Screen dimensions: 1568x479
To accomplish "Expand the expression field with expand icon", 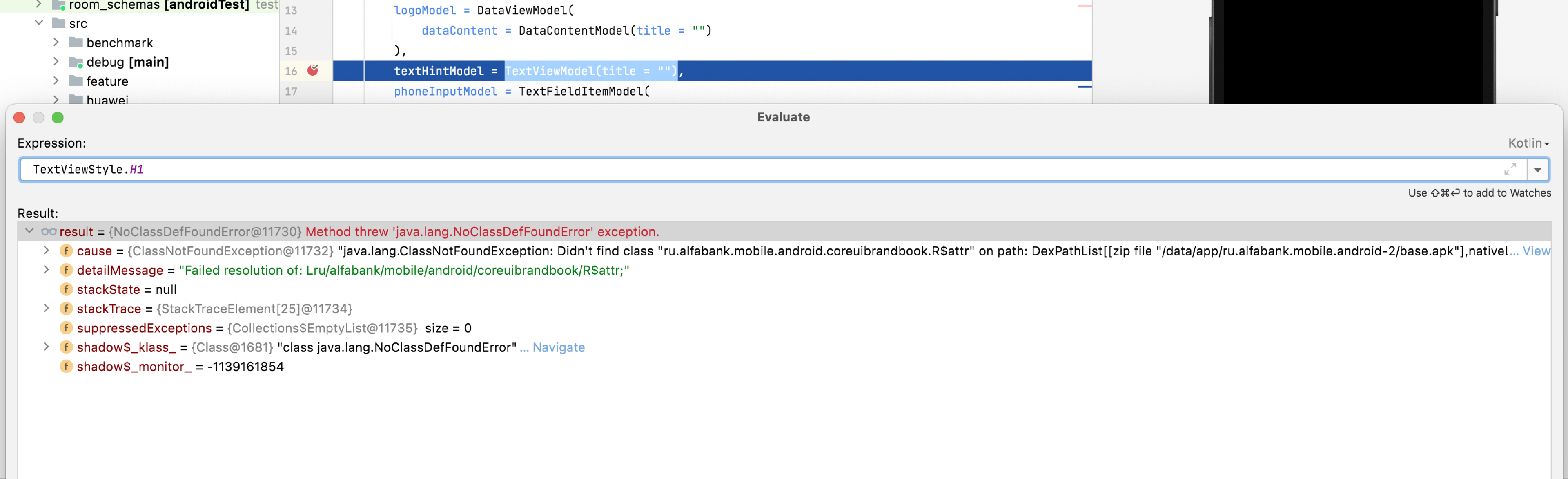I will [x=1510, y=170].
